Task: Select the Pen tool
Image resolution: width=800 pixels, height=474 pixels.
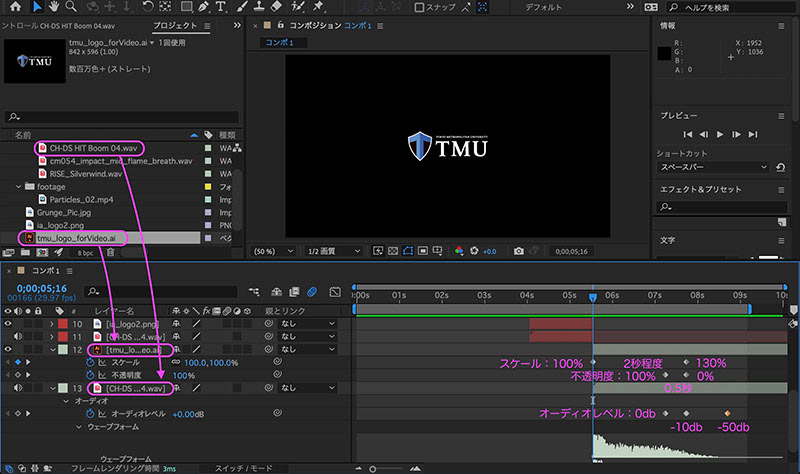Action: pos(203,6)
